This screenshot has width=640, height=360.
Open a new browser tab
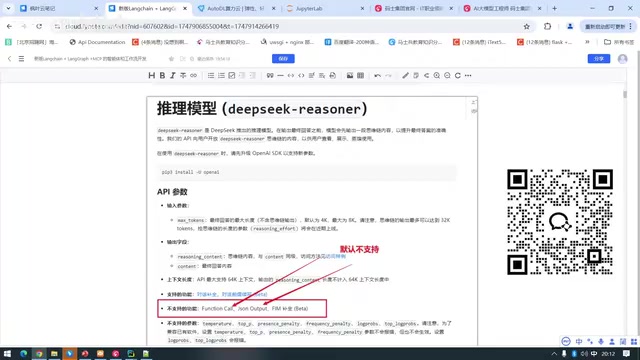(554, 8)
